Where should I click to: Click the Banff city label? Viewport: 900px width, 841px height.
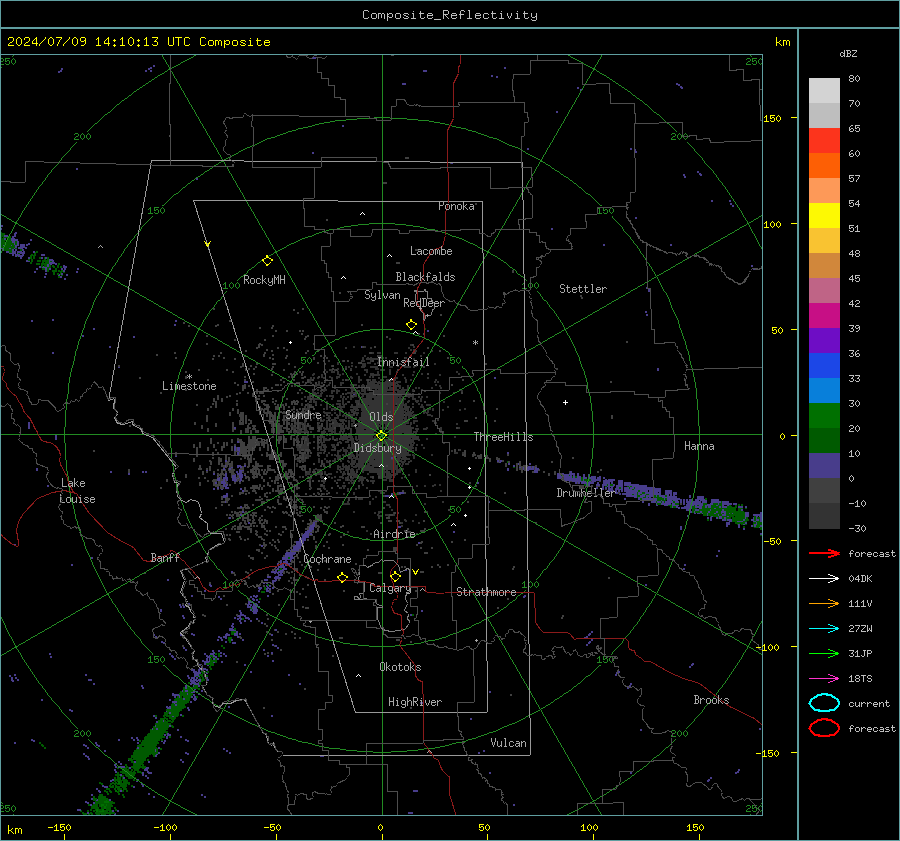(165, 557)
